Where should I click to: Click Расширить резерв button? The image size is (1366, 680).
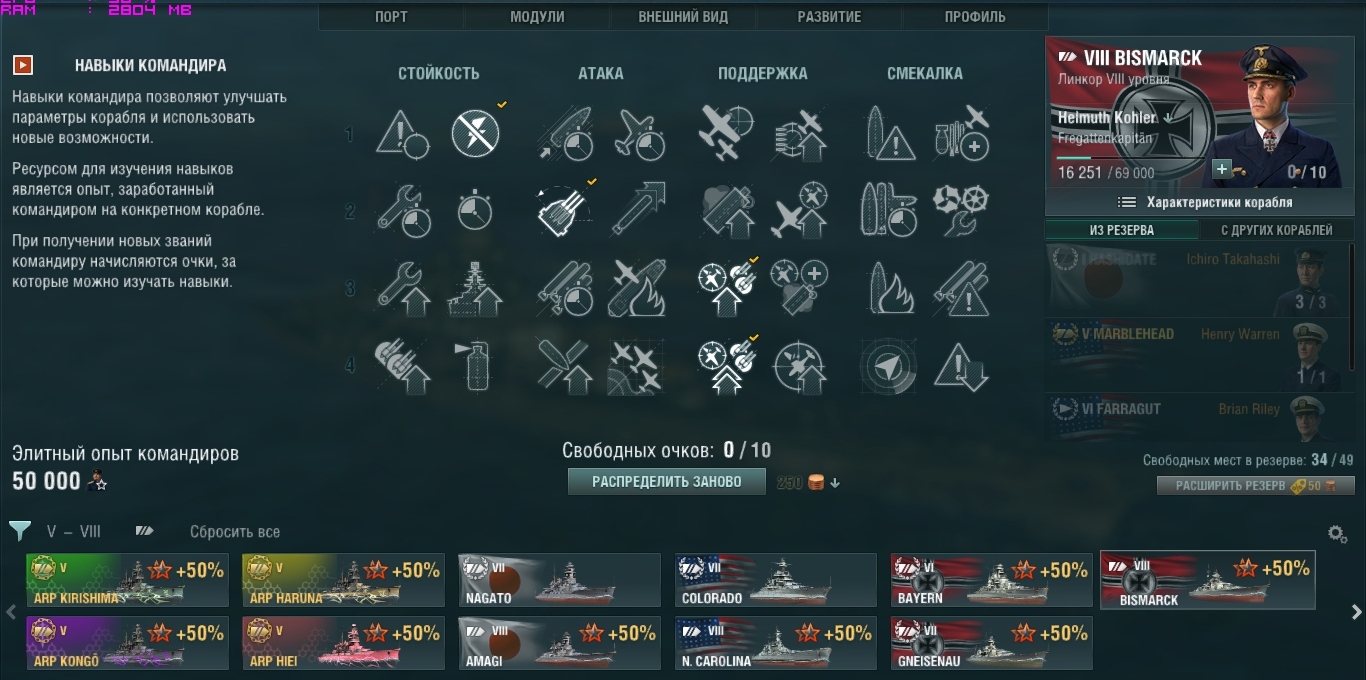click(1255, 486)
